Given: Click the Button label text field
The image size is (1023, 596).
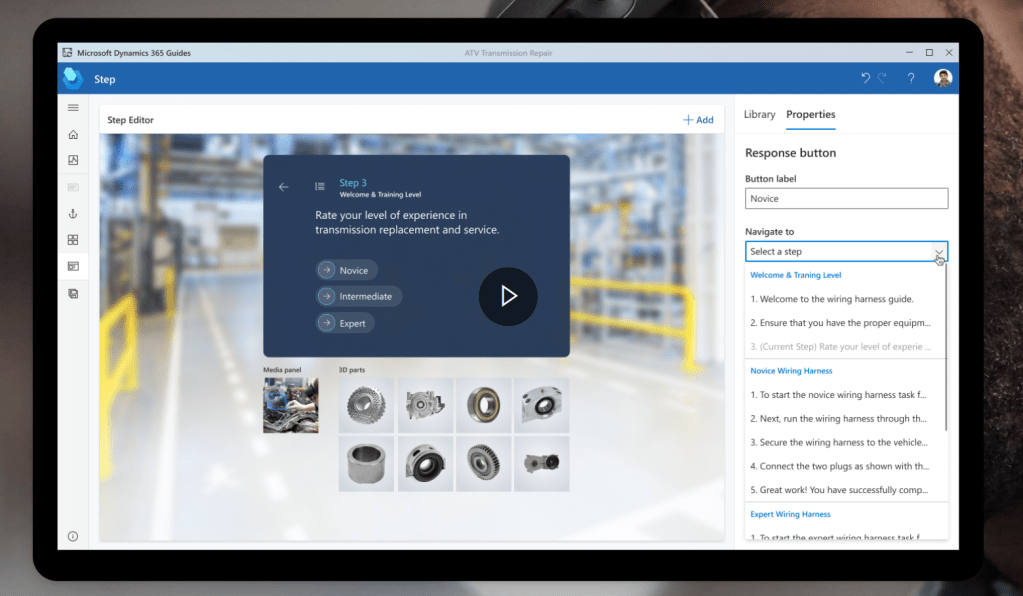Looking at the screenshot, I should (x=846, y=199).
